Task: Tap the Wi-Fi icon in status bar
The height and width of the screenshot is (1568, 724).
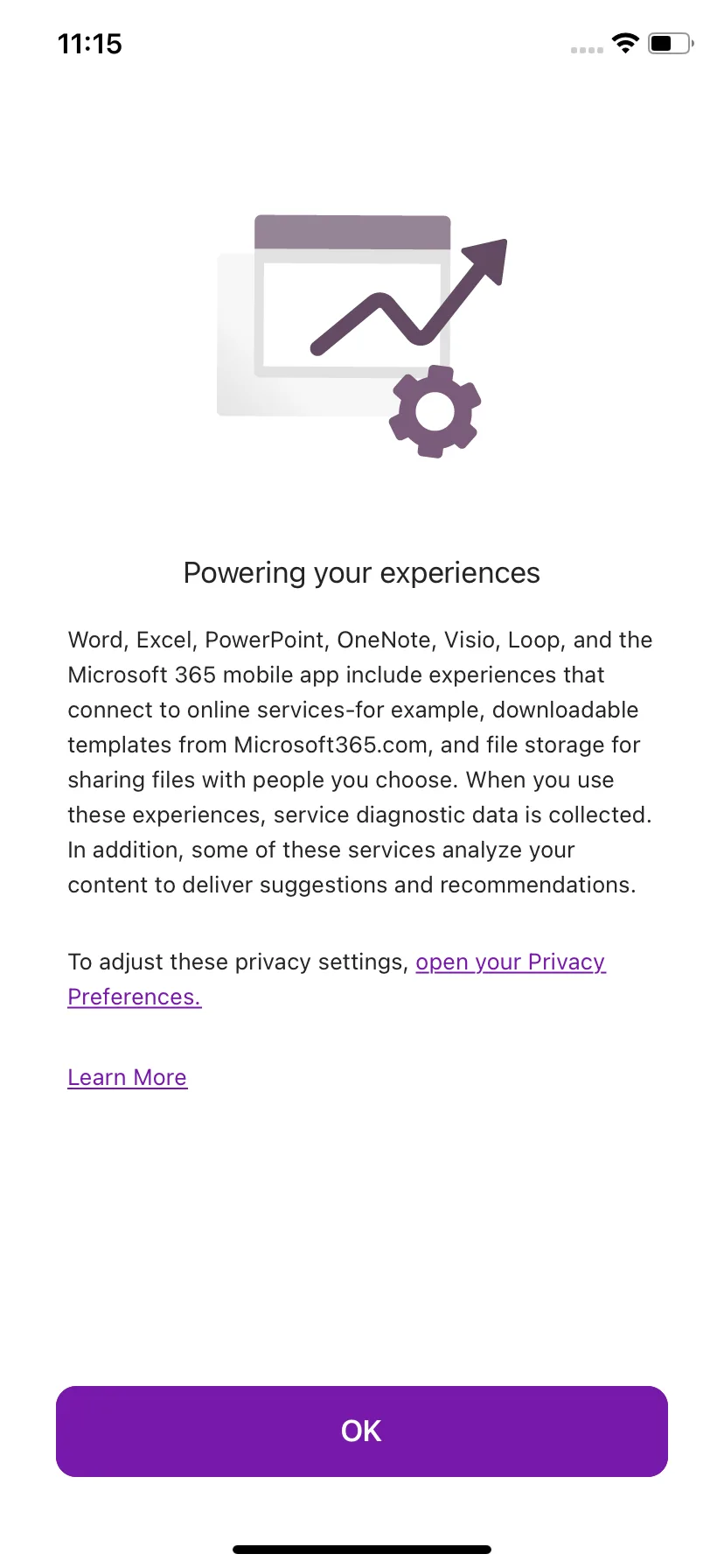Action: [x=625, y=43]
